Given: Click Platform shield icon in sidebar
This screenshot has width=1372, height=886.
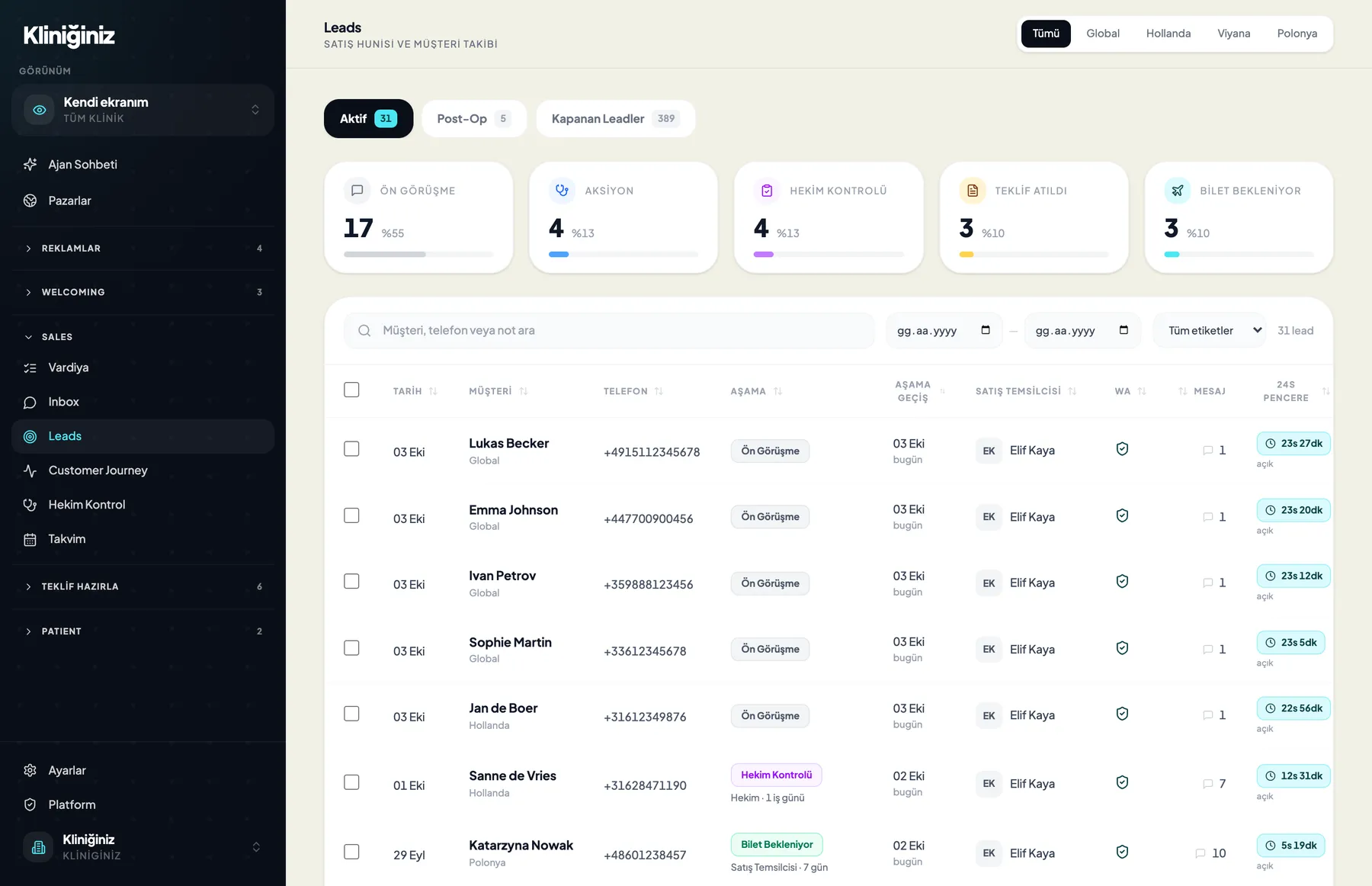Looking at the screenshot, I should (x=30, y=804).
